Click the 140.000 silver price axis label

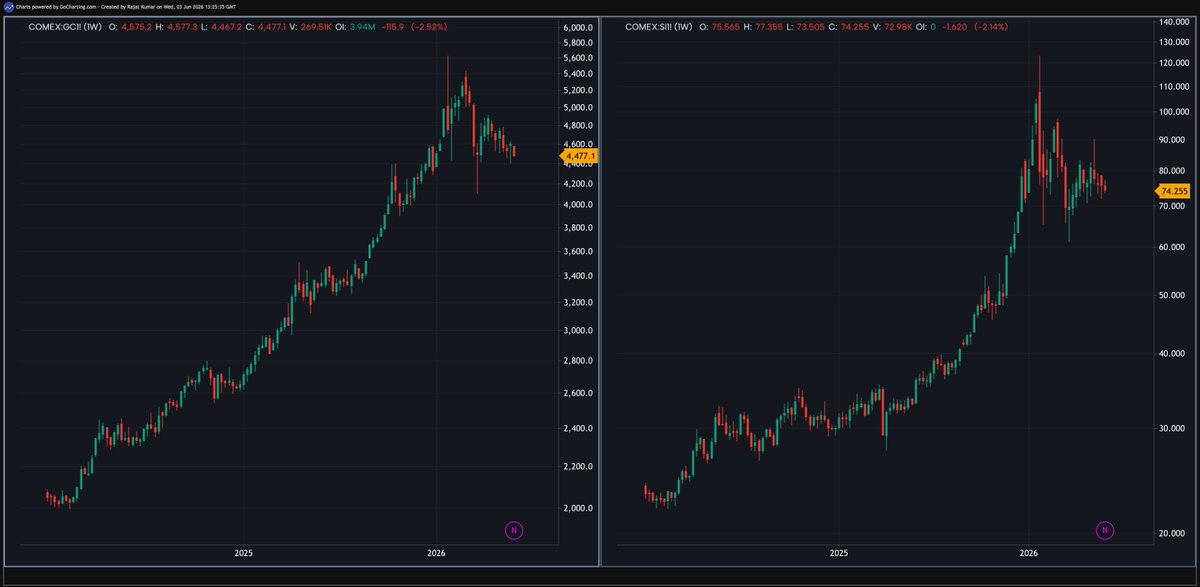pyautogui.click(x=1176, y=21)
